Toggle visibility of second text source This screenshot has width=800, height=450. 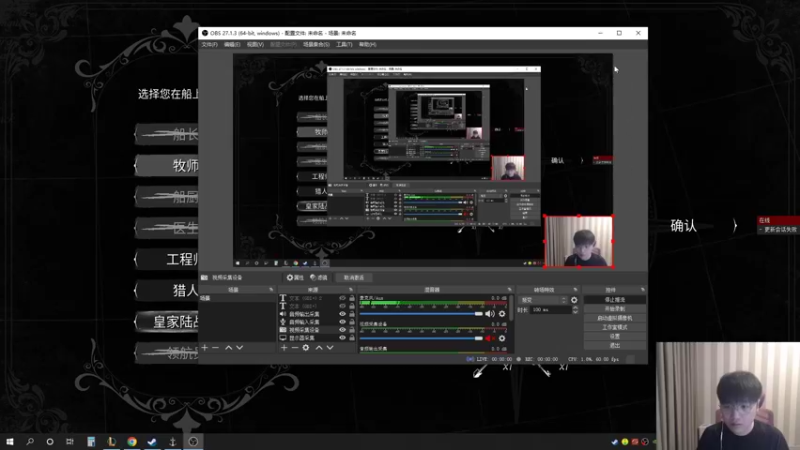coord(342,306)
